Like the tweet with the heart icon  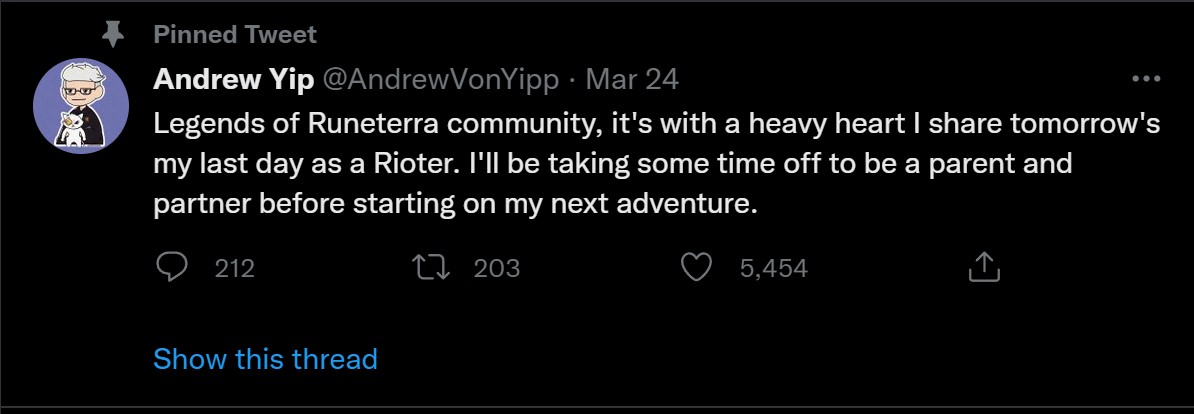point(696,267)
